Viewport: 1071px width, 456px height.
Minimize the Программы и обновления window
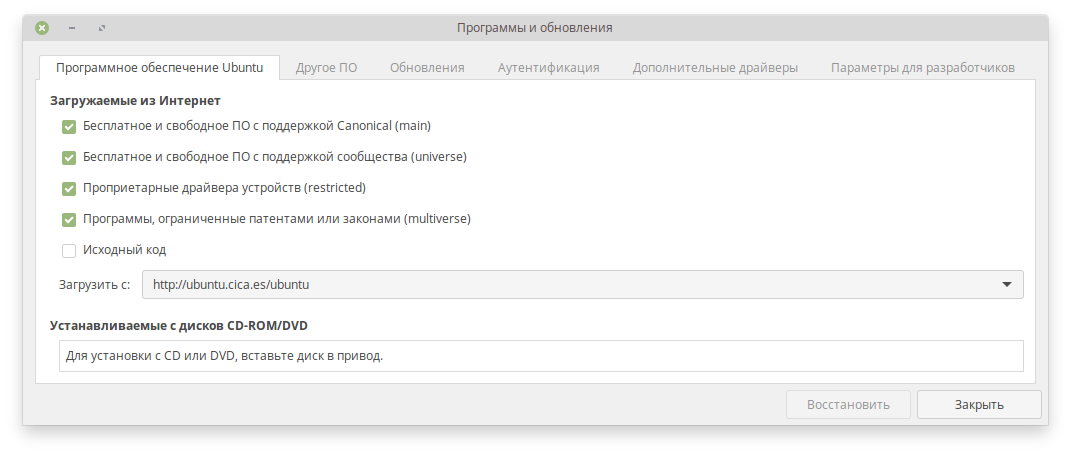tap(72, 28)
